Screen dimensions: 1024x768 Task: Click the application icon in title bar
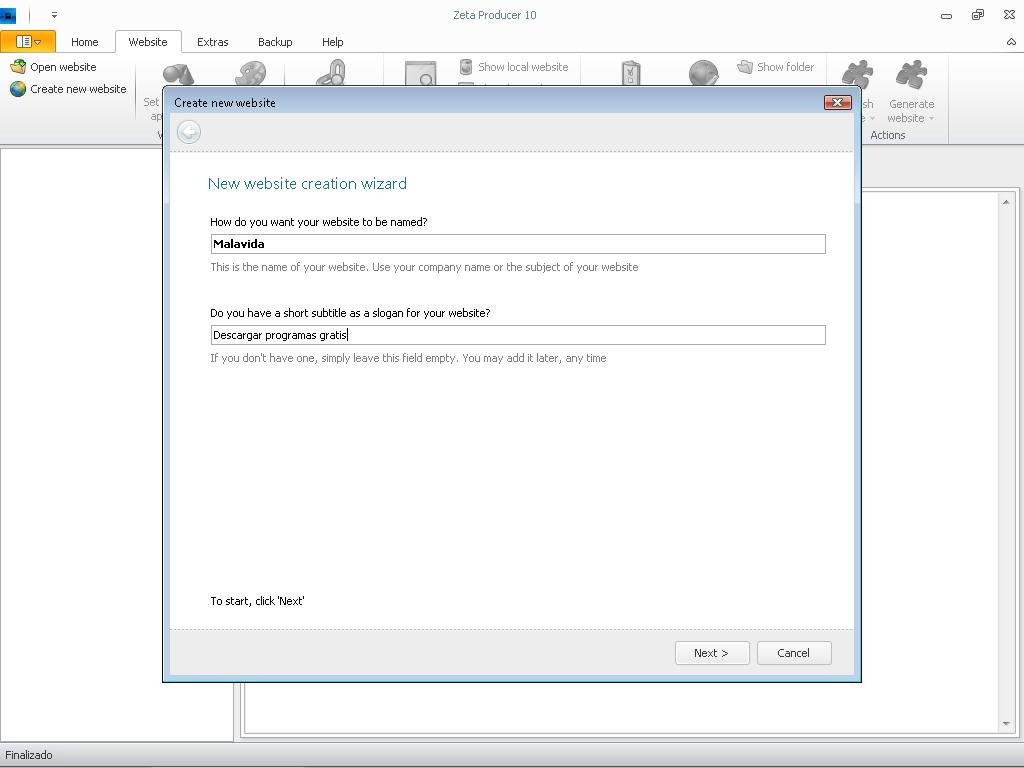click(8, 14)
